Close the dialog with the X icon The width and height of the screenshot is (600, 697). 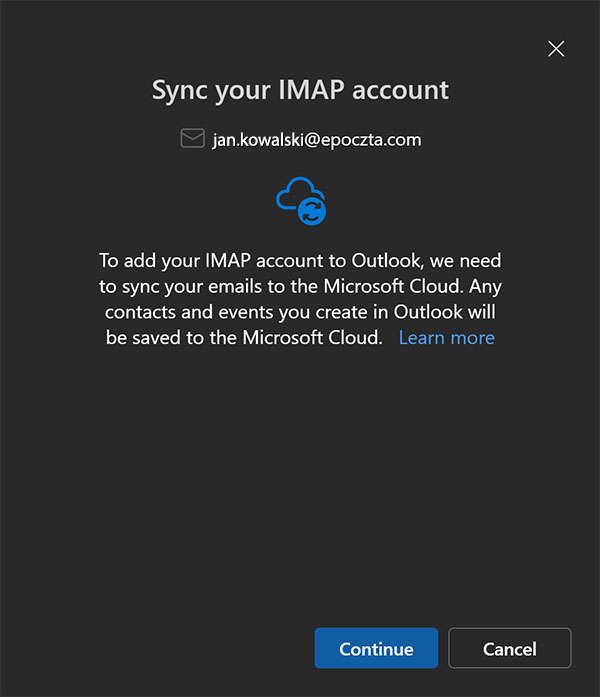point(557,48)
